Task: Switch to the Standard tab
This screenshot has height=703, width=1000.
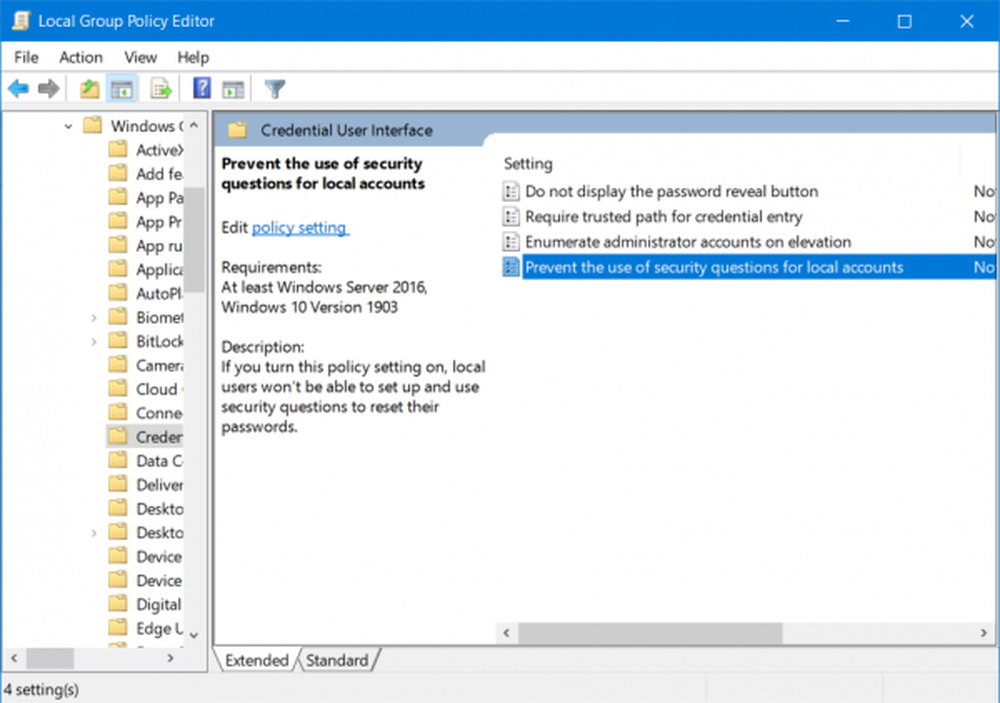Action: pos(337,660)
